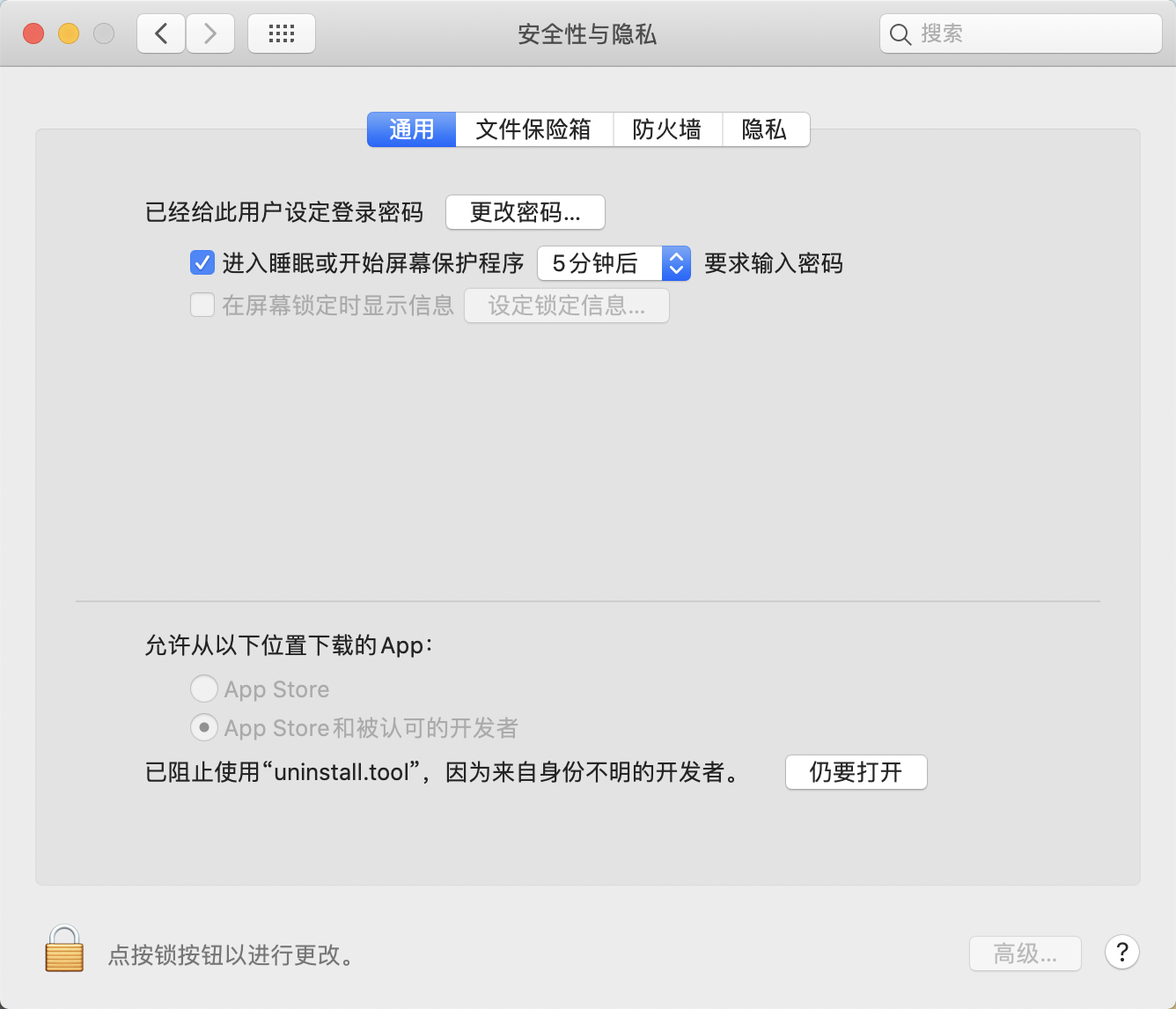Click 仍要打开 to open uninstall.tool
1176x1009 pixels.
(x=856, y=772)
